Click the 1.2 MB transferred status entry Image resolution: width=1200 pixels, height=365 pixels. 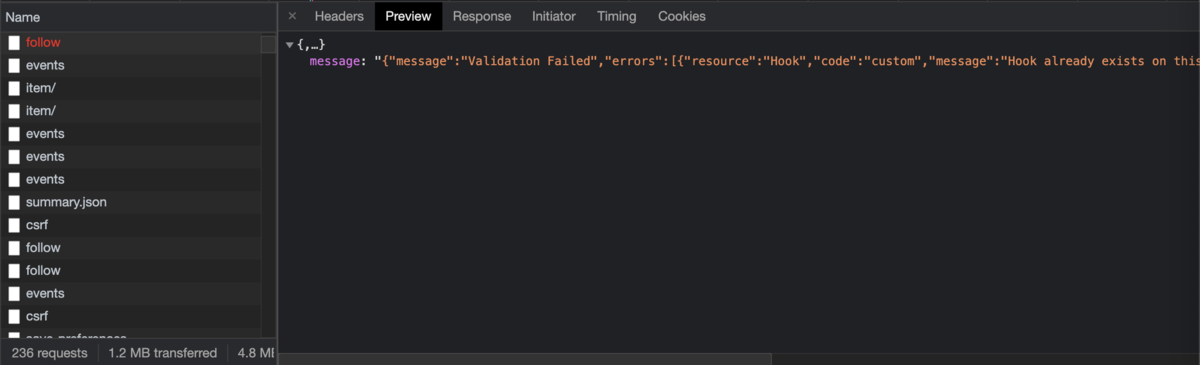pyautogui.click(x=162, y=353)
